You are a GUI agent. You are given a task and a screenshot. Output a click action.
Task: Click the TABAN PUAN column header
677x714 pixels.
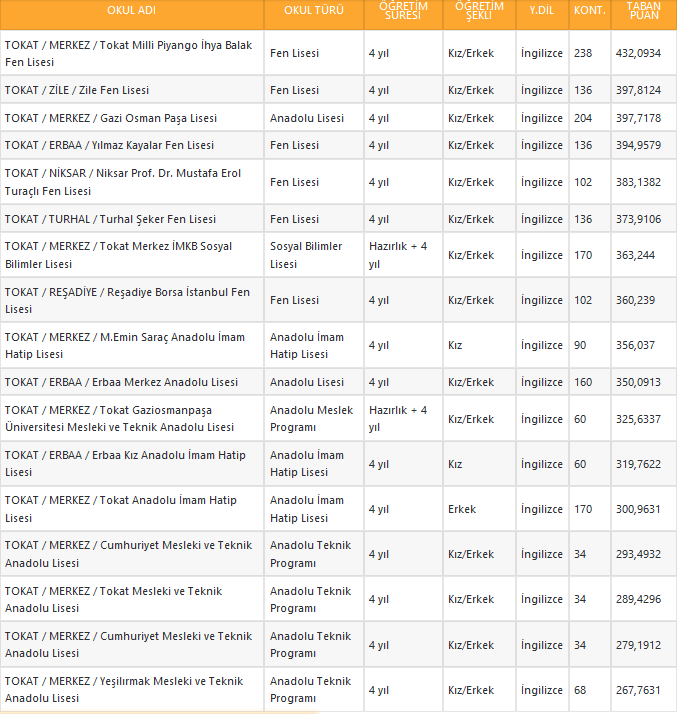(x=643, y=11)
